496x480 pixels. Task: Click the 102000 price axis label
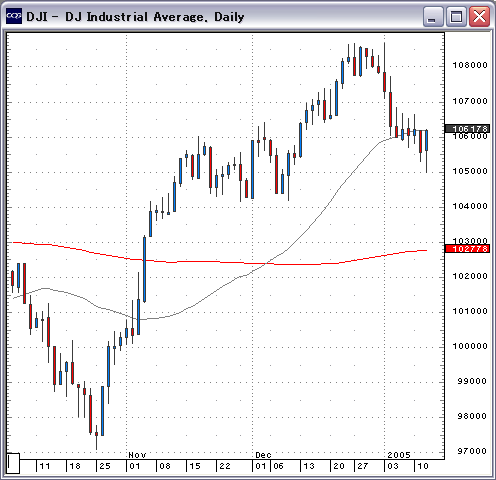tap(470, 276)
